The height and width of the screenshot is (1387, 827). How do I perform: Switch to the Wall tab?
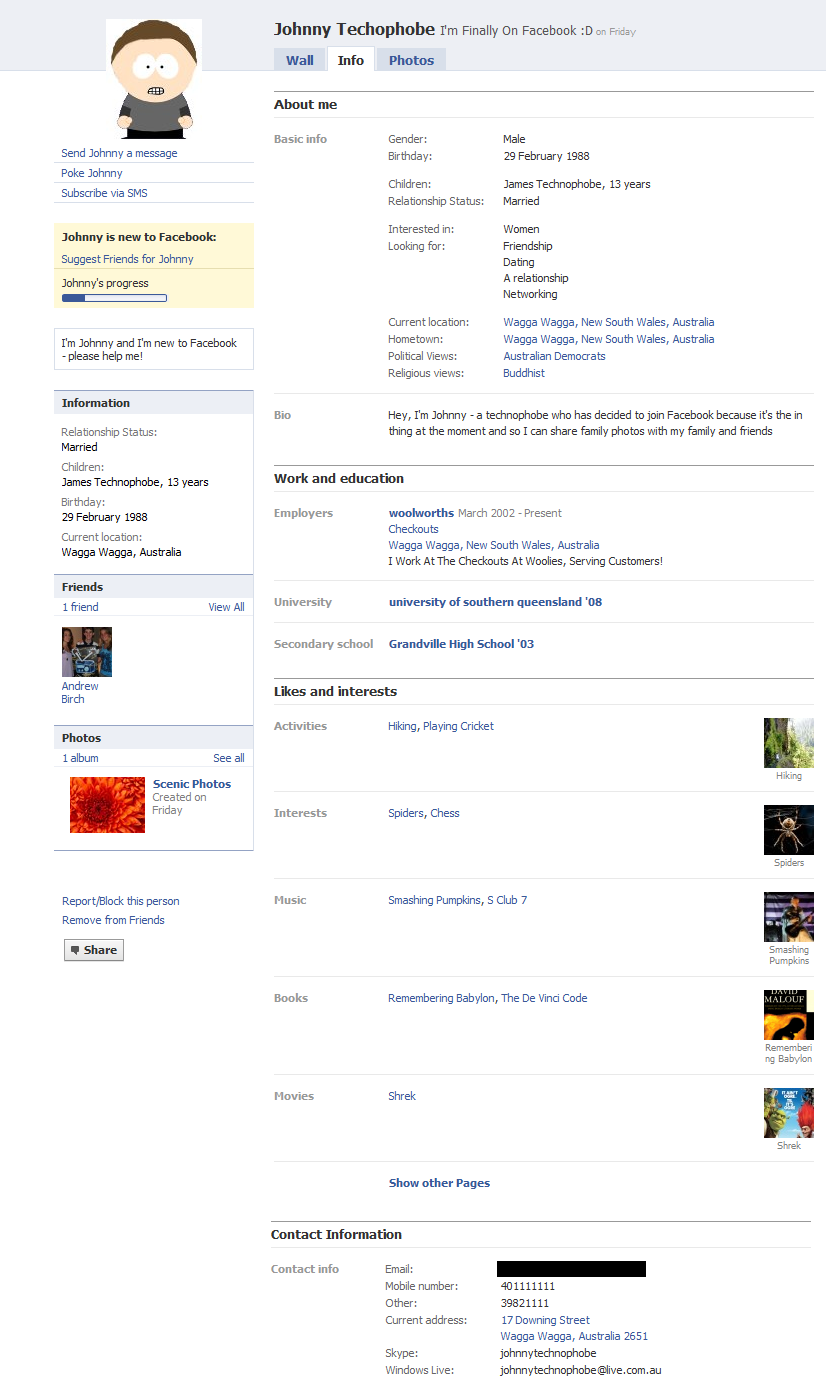[300, 60]
